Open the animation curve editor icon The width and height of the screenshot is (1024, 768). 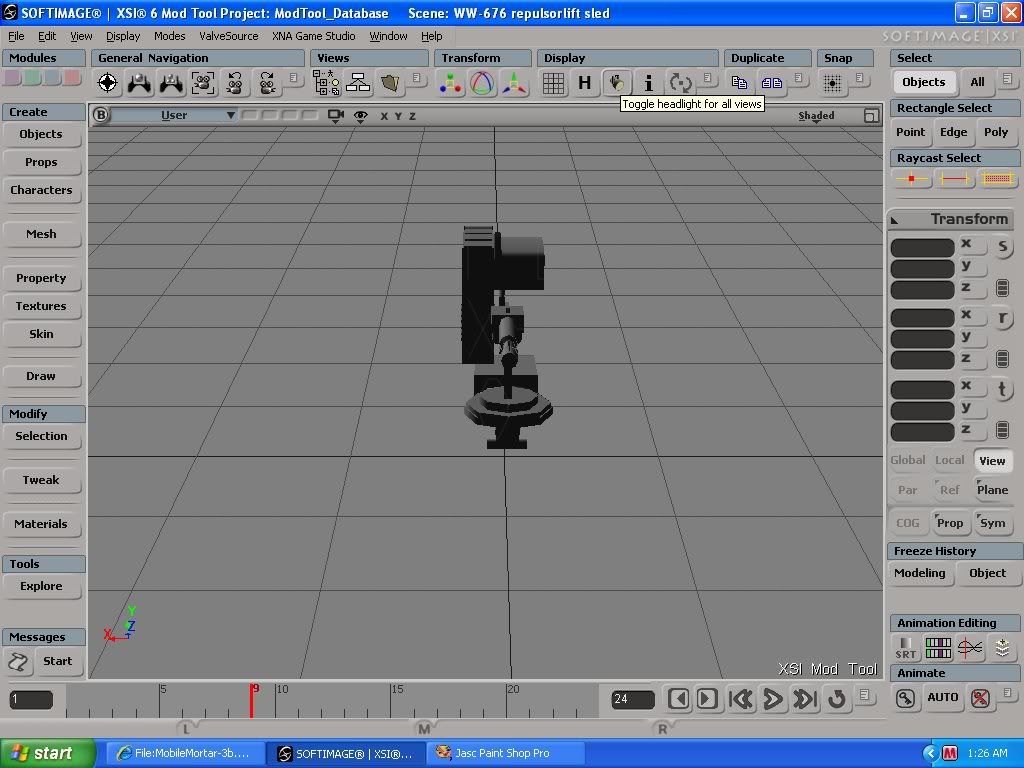[x=970, y=648]
